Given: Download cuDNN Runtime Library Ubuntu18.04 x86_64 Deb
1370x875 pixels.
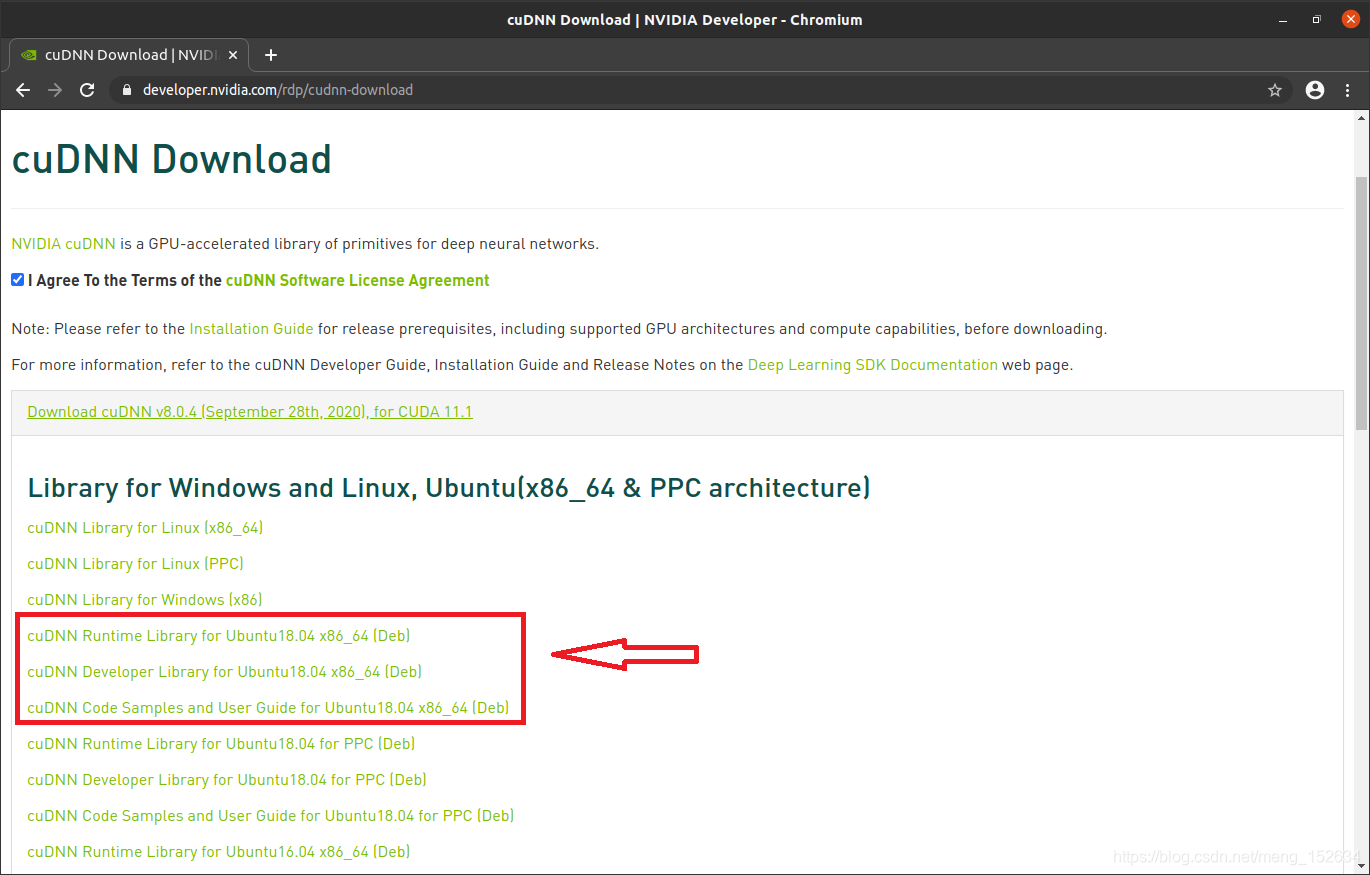Looking at the screenshot, I should click(x=219, y=636).
